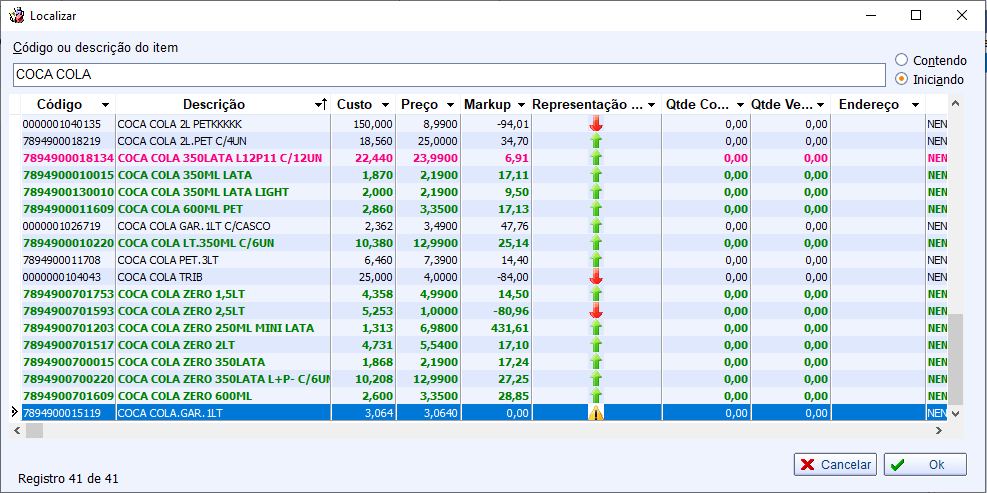This screenshot has width=987, height=493.
Task: Click the horizontal scrollbar right arrow
Action: (938, 430)
